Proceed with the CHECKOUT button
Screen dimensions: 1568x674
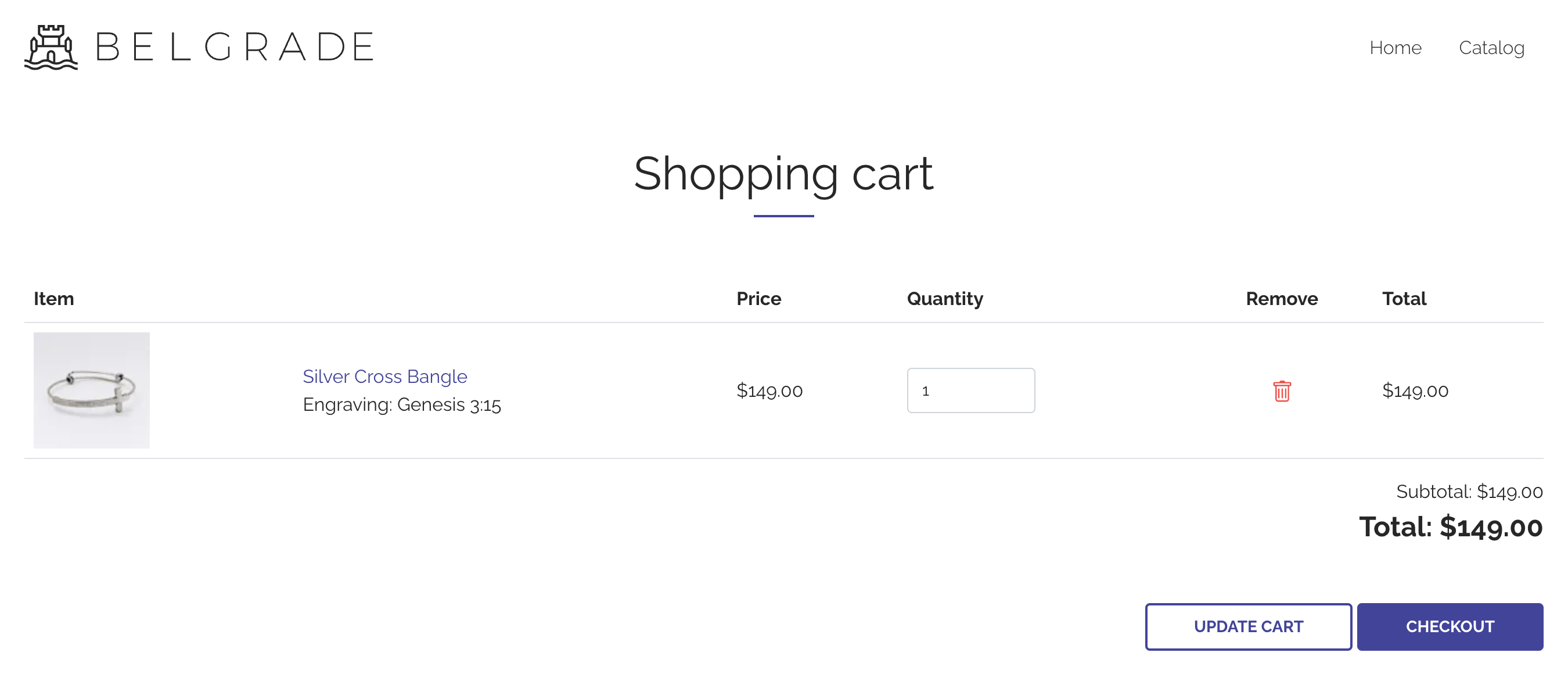(x=1450, y=626)
